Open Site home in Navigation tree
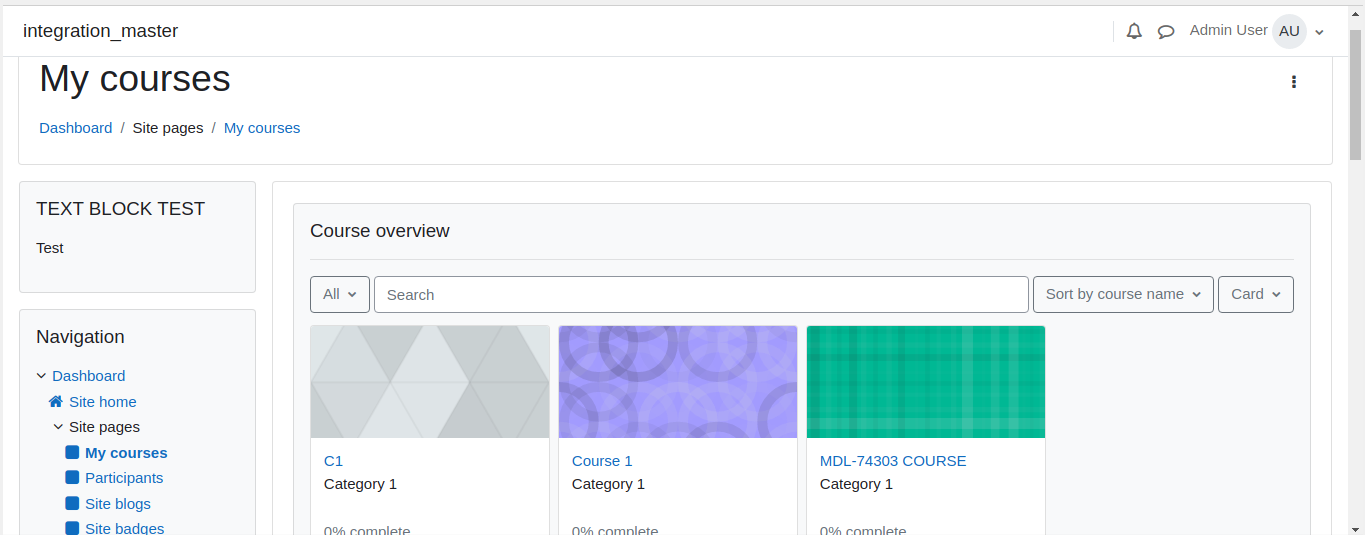 (x=103, y=402)
